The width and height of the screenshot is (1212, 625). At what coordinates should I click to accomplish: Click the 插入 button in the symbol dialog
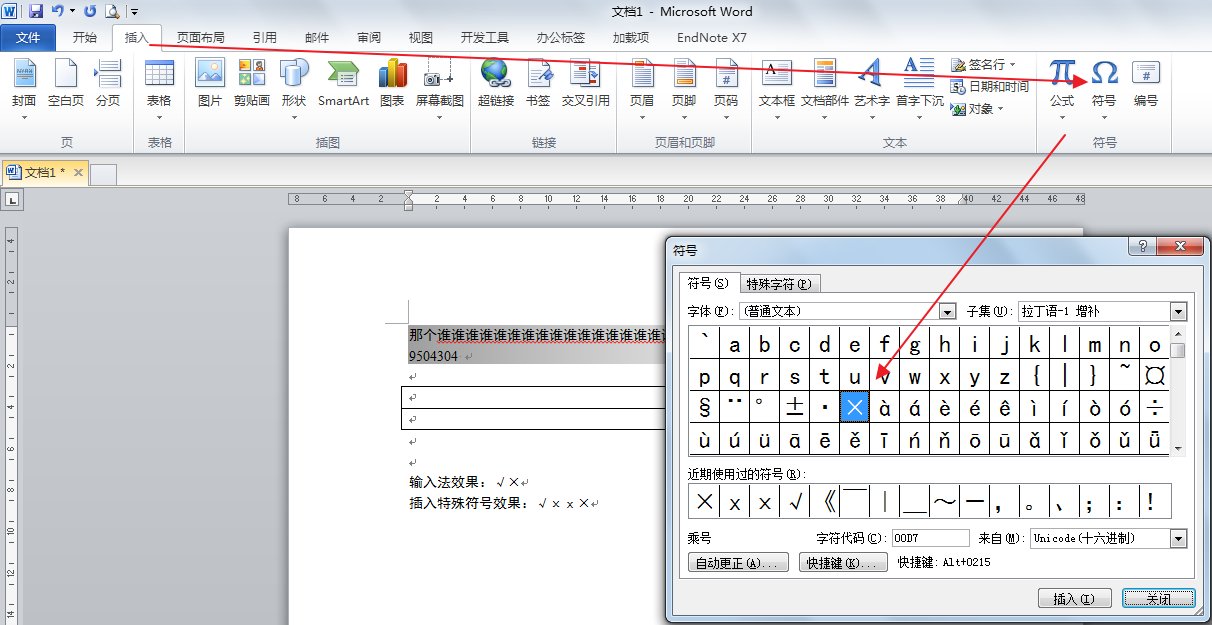(x=1074, y=597)
